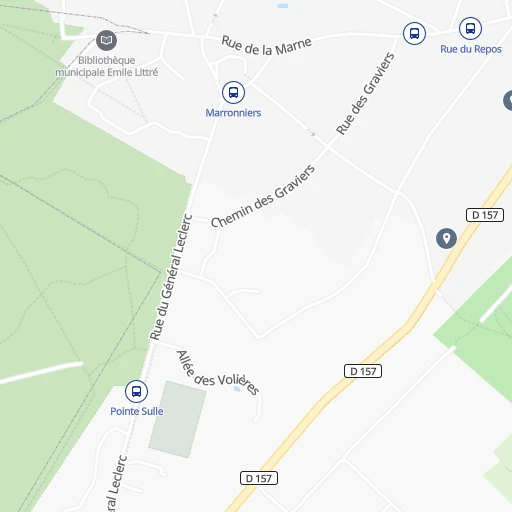The width and height of the screenshot is (512, 512).
Task: Click the Rue du Général Leclerc label
Action: 171,277
